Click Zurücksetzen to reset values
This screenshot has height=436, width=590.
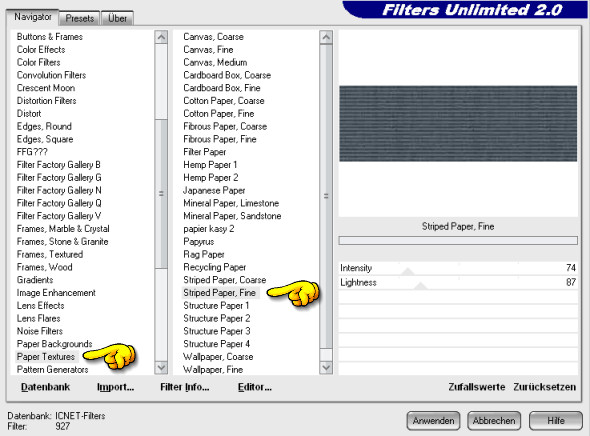[x=544, y=387]
